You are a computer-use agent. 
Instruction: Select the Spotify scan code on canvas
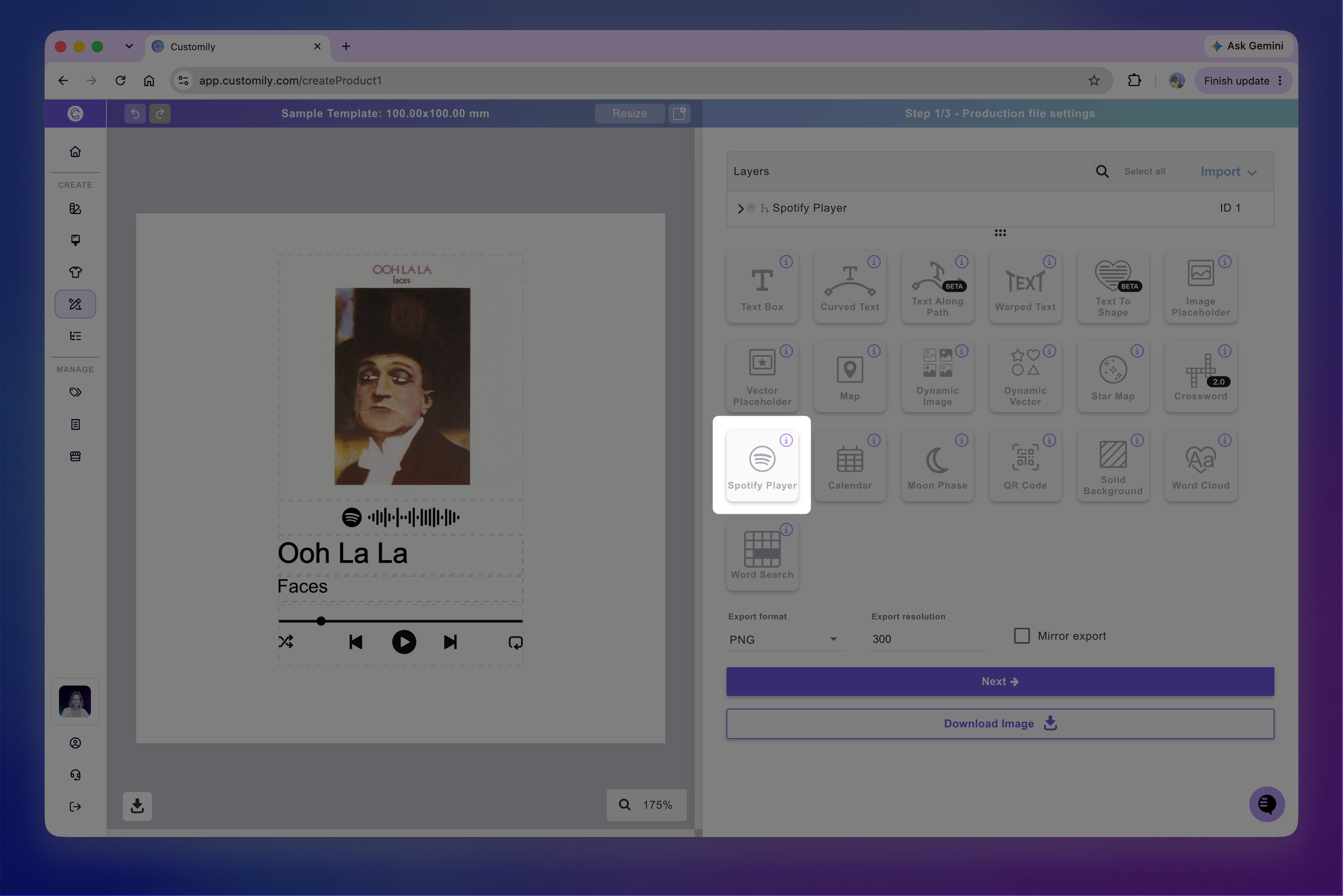tap(401, 517)
